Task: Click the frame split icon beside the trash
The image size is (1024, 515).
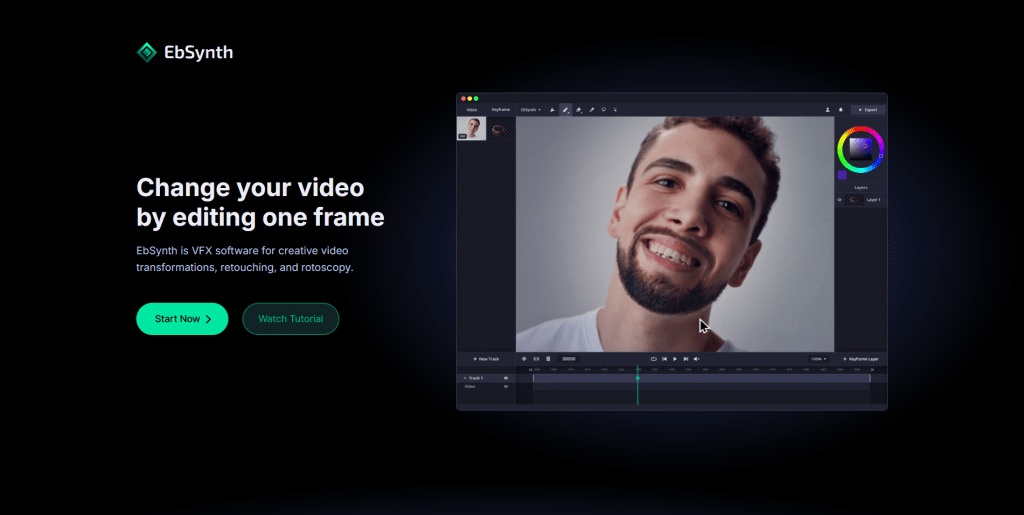Action: [x=536, y=359]
